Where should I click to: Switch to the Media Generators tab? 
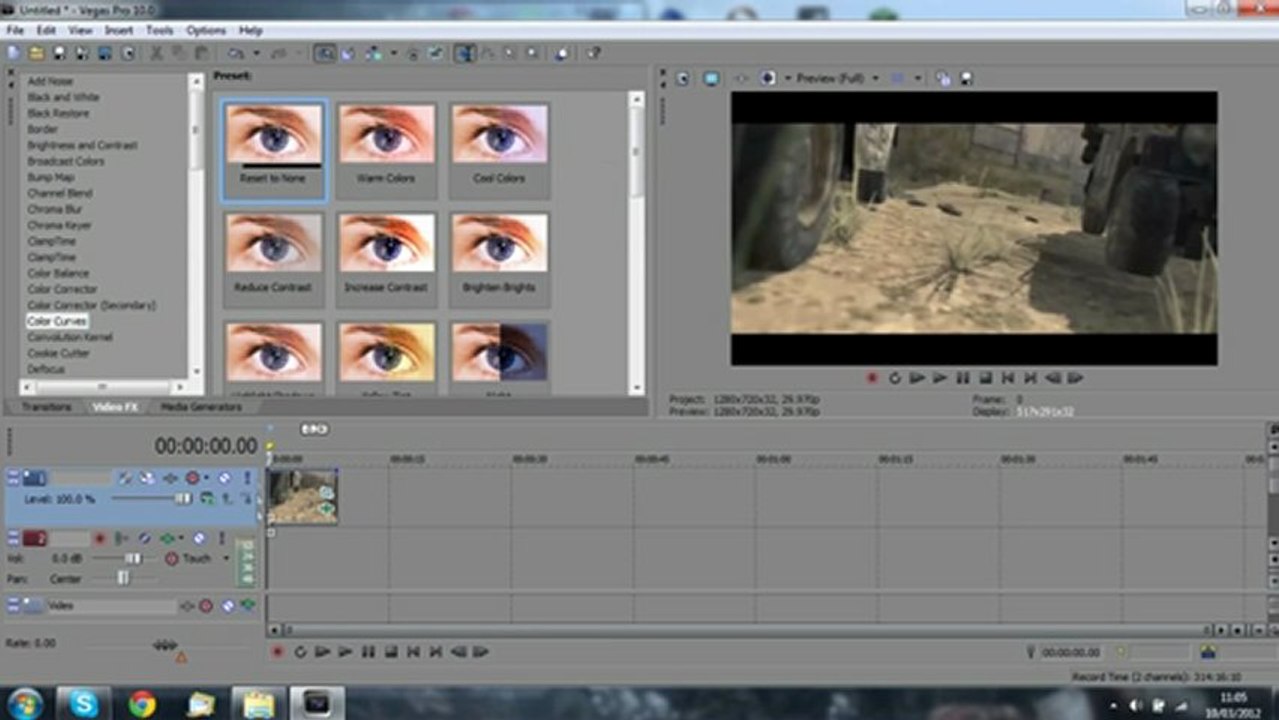pyautogui.click(x=201, y=407)
